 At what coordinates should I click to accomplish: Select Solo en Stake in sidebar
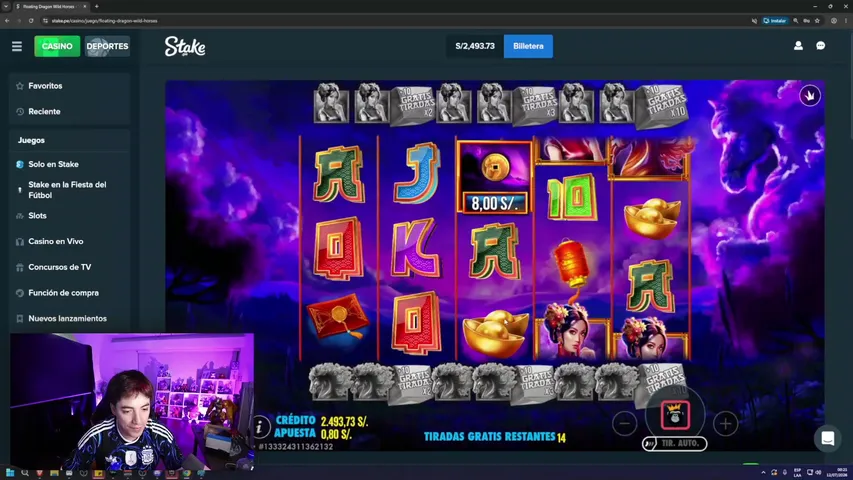pyautogui.click(x=70, y=164)
